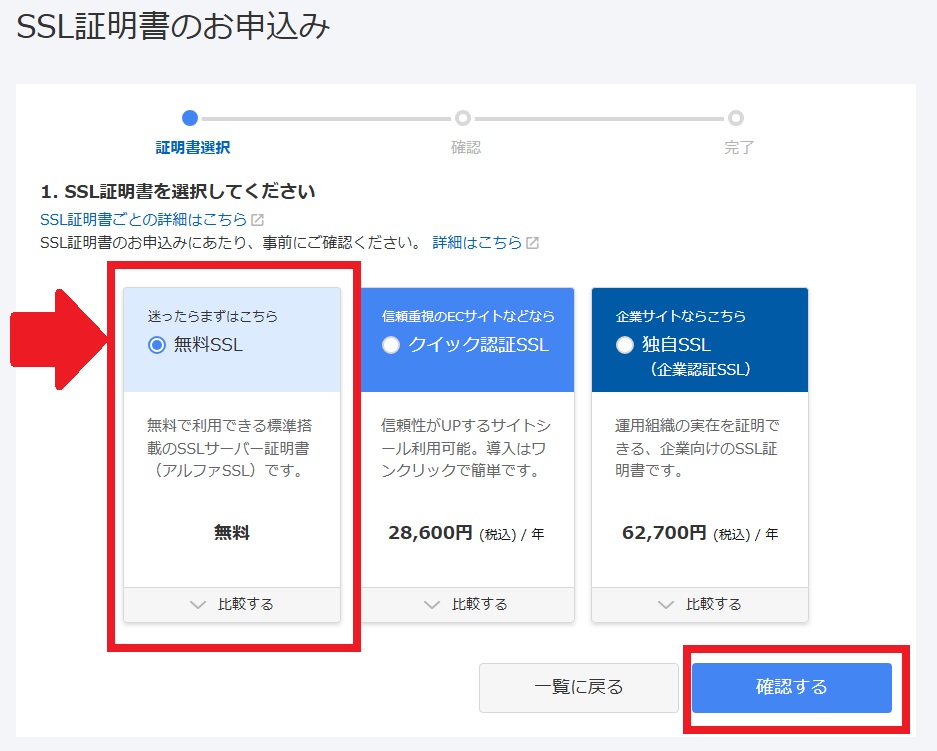Expand 比較する under the クイック認証SSL card
The width and height of the screenshot is (937, 751).
[x=466, y=604]
